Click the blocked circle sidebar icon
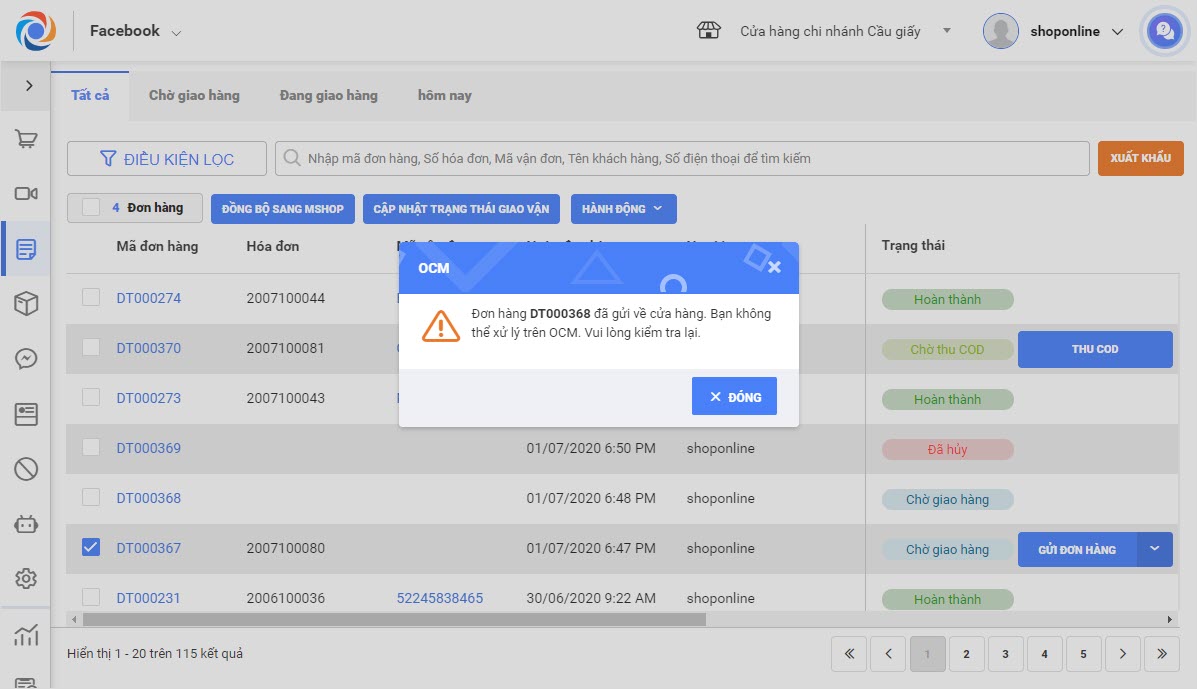The height and width of the screenshot is (689, 1197). (26, 468)
